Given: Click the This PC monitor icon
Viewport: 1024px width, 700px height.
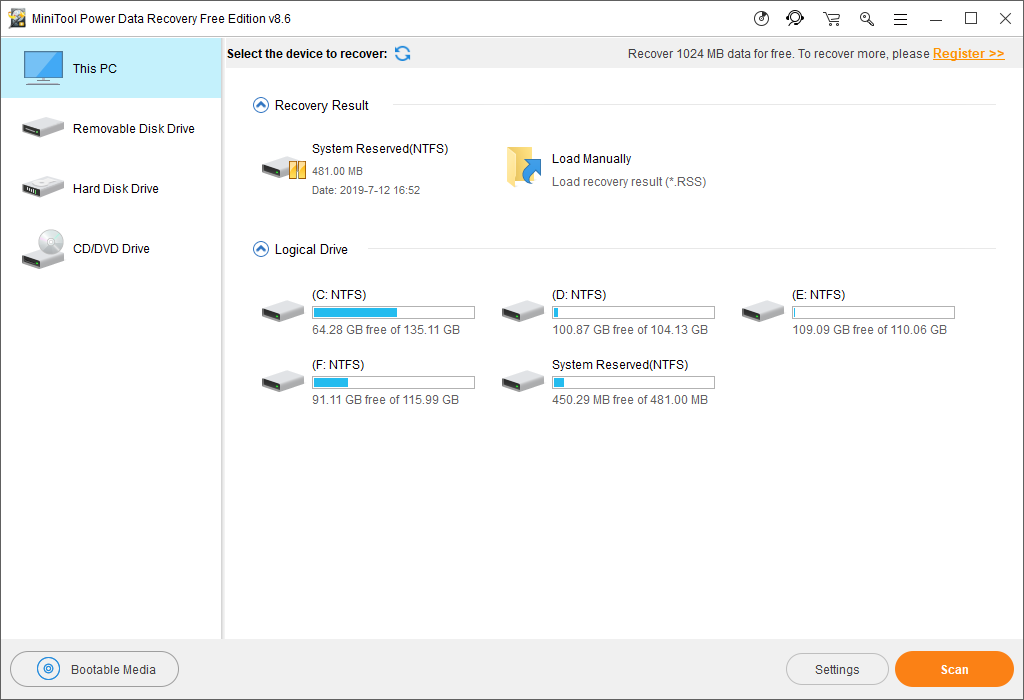Looking at the screenshot, I should click(x=43, y=68).
